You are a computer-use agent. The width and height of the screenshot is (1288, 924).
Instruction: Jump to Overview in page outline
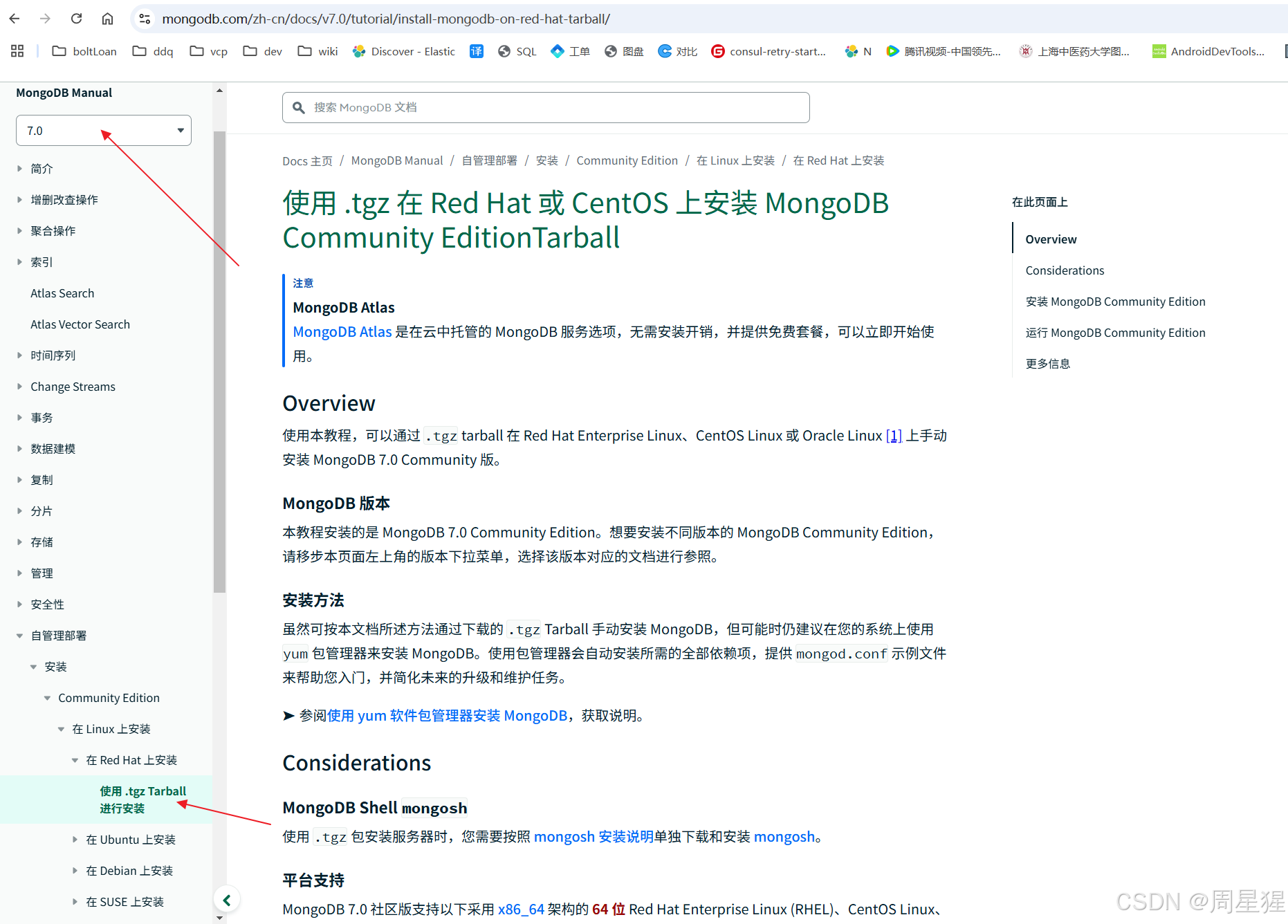pos(1051,239)
